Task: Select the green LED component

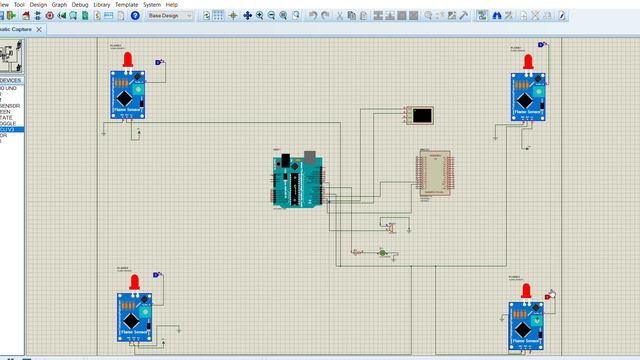Action: point(382,253)
